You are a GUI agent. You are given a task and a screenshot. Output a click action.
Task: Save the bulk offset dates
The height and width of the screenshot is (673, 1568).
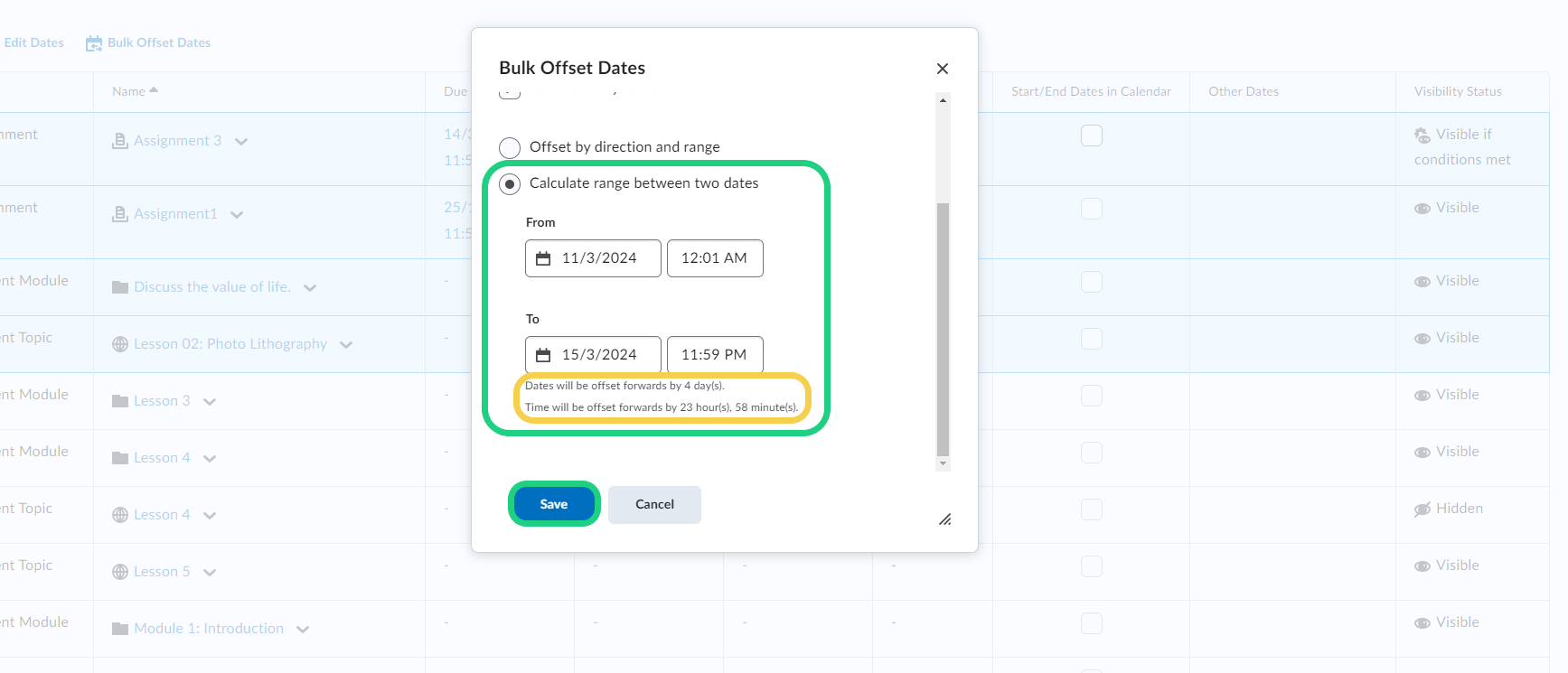point(554,504)
